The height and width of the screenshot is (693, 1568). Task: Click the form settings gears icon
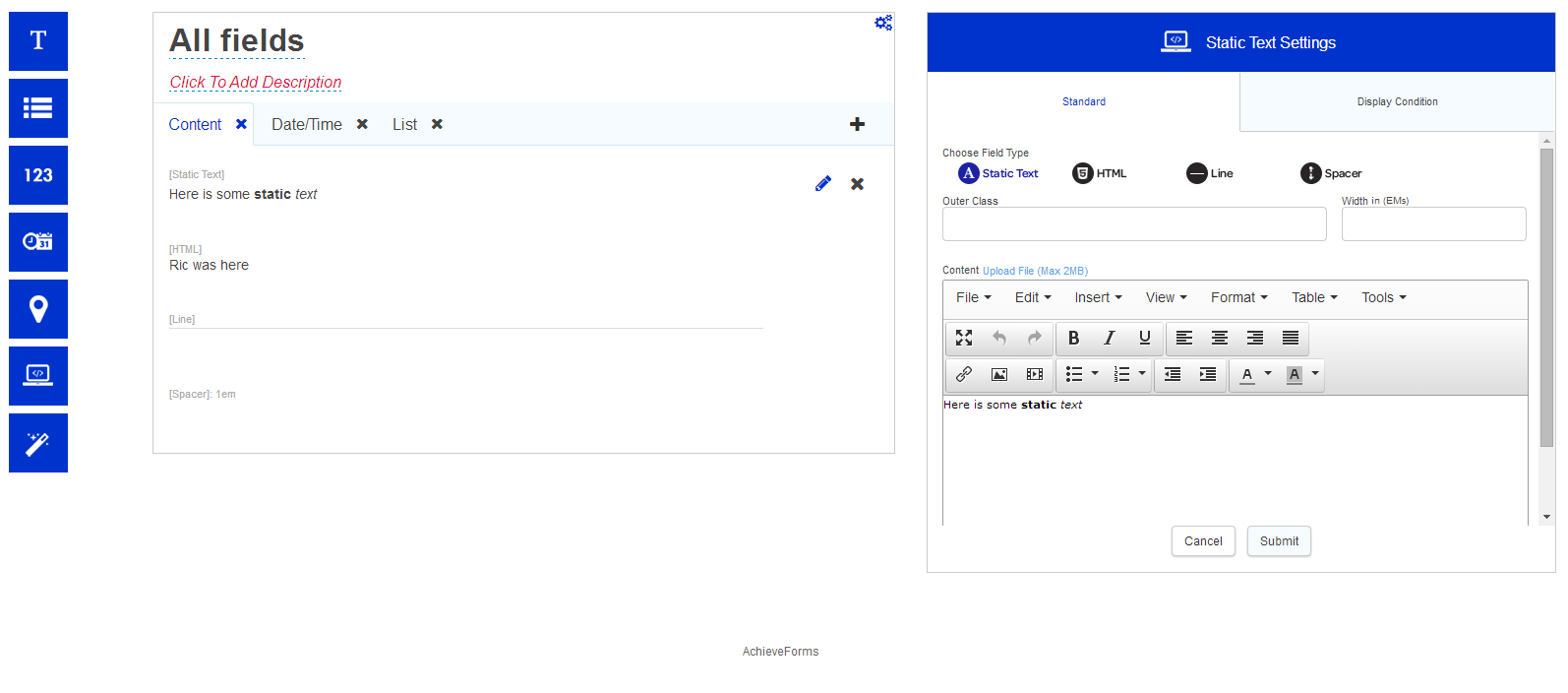coord(883,23)
